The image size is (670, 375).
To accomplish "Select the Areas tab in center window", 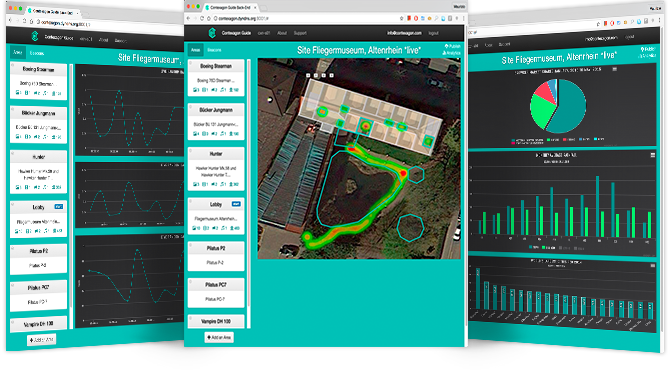I will pyautogui.click(x=196, y=50).
